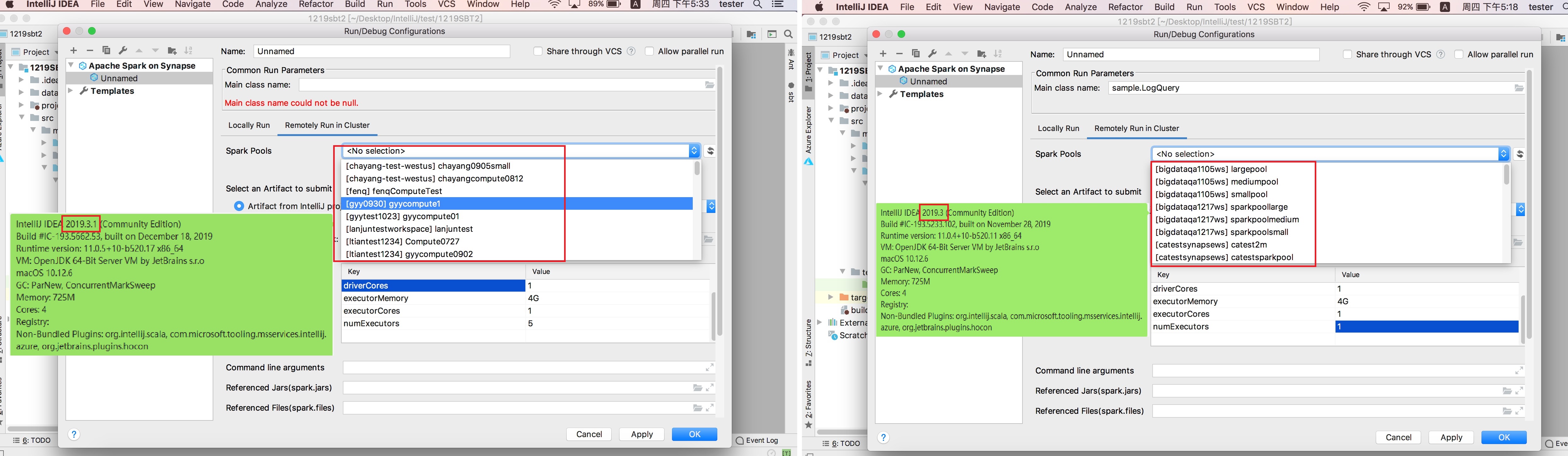Expand Templates node in right screenshot
This screenshot has height=456, width=1568.
[880, 94]
